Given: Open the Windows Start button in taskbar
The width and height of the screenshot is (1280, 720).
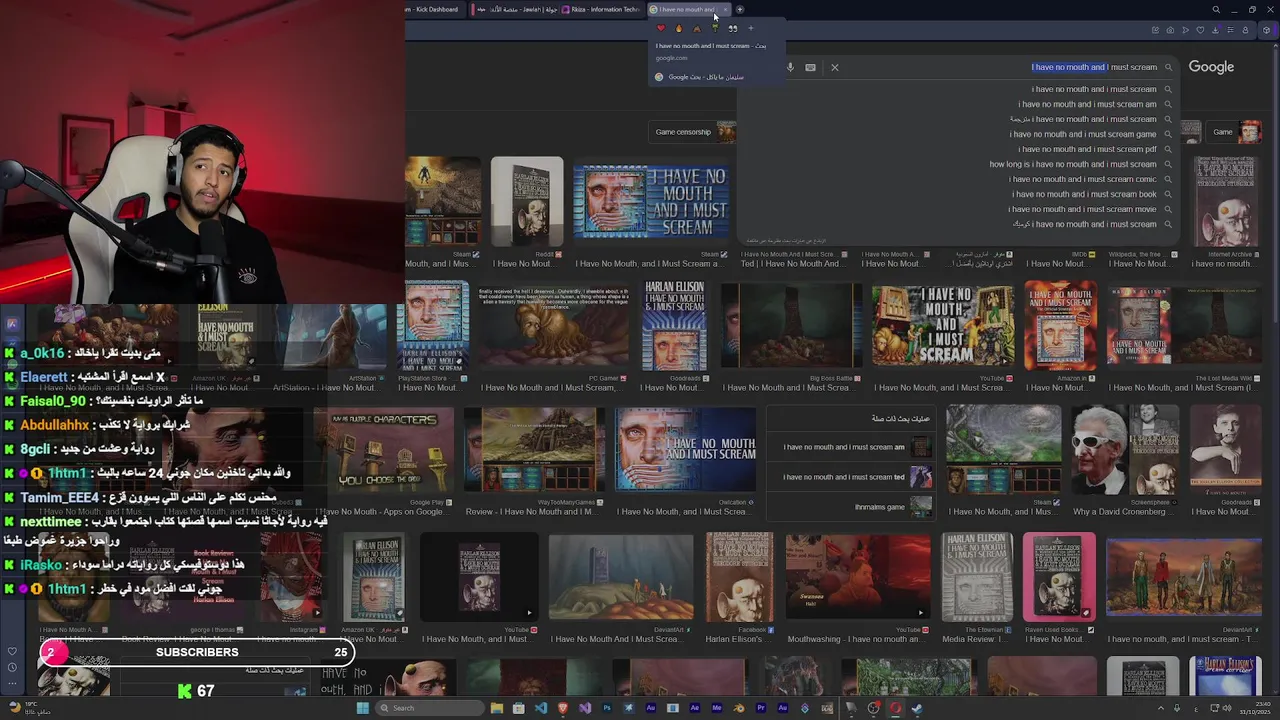Looking at the screenshot, I should (362, 708).
